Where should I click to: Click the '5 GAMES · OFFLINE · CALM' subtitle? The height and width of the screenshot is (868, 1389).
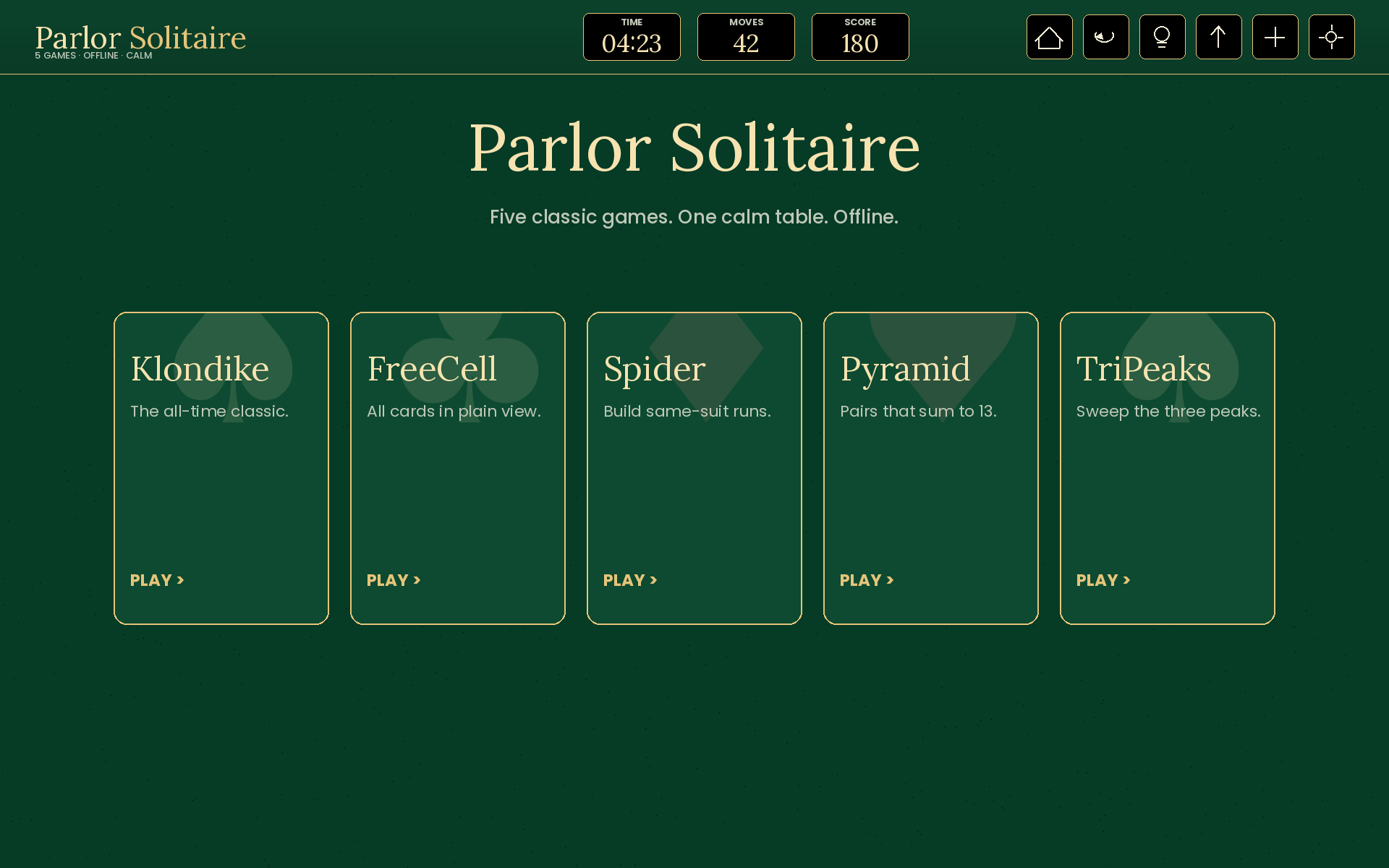point(93,56)
